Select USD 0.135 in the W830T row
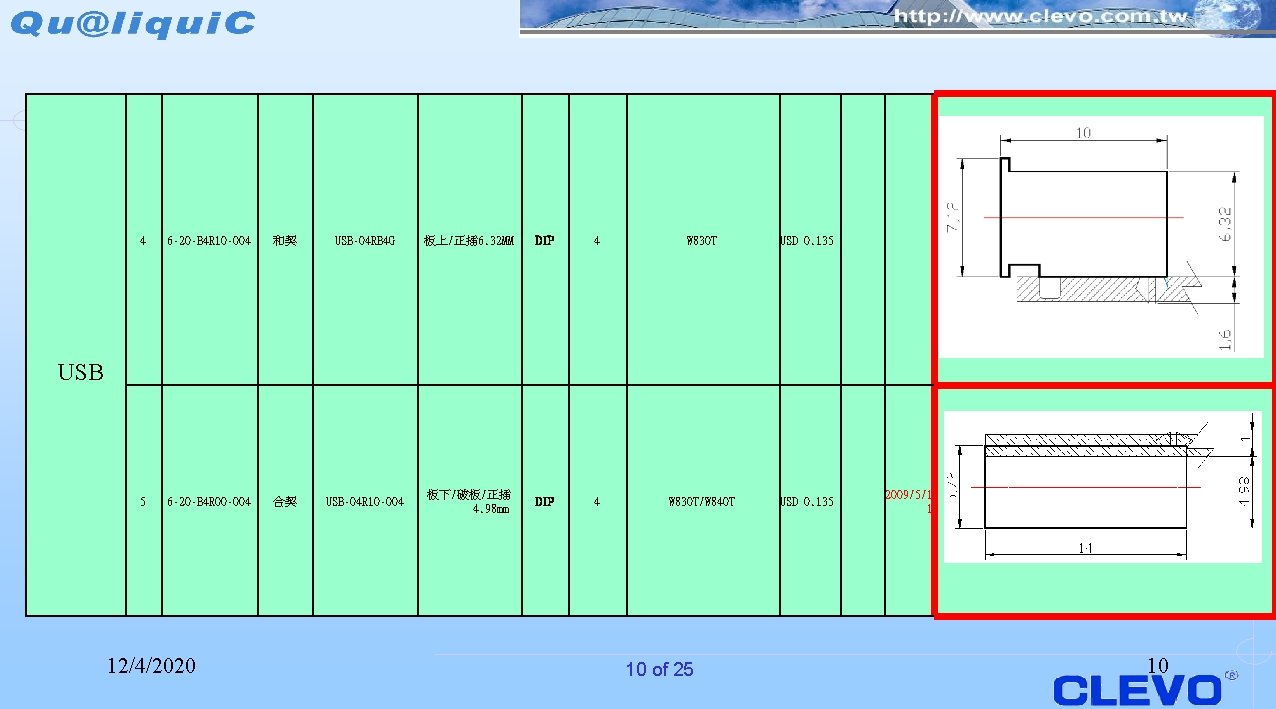Screen dimensions: 1276x709 click(807, 240)
